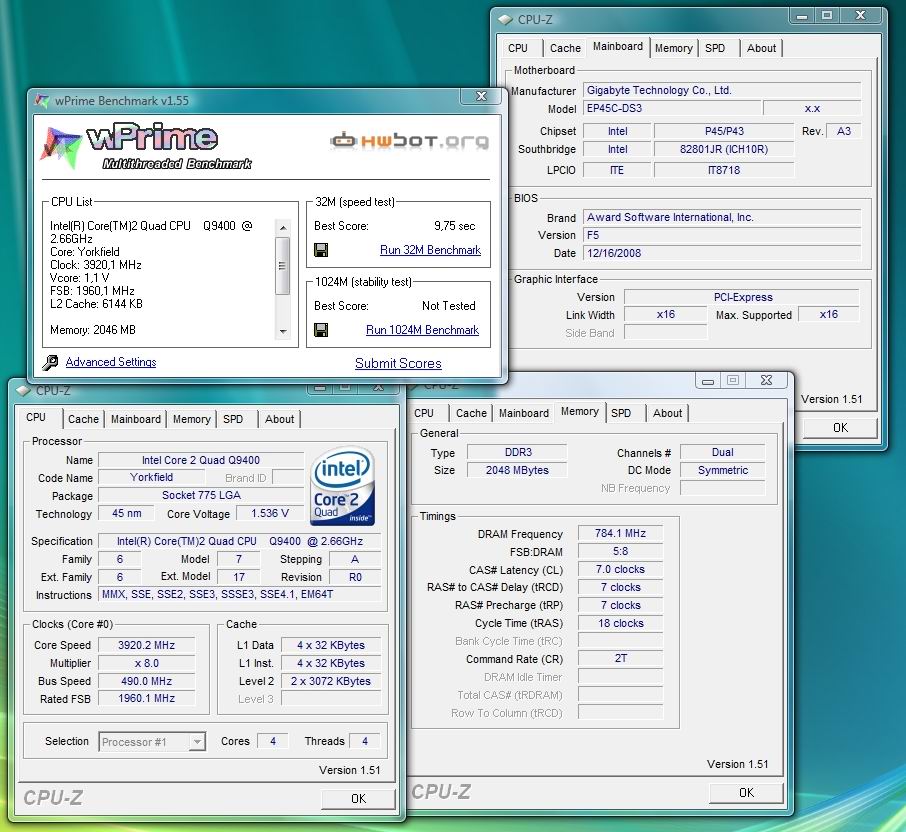The height and width of the screenshot is (832, 906).
Task: Click the memory Type DDR3 field
Action: pos(518,452)
